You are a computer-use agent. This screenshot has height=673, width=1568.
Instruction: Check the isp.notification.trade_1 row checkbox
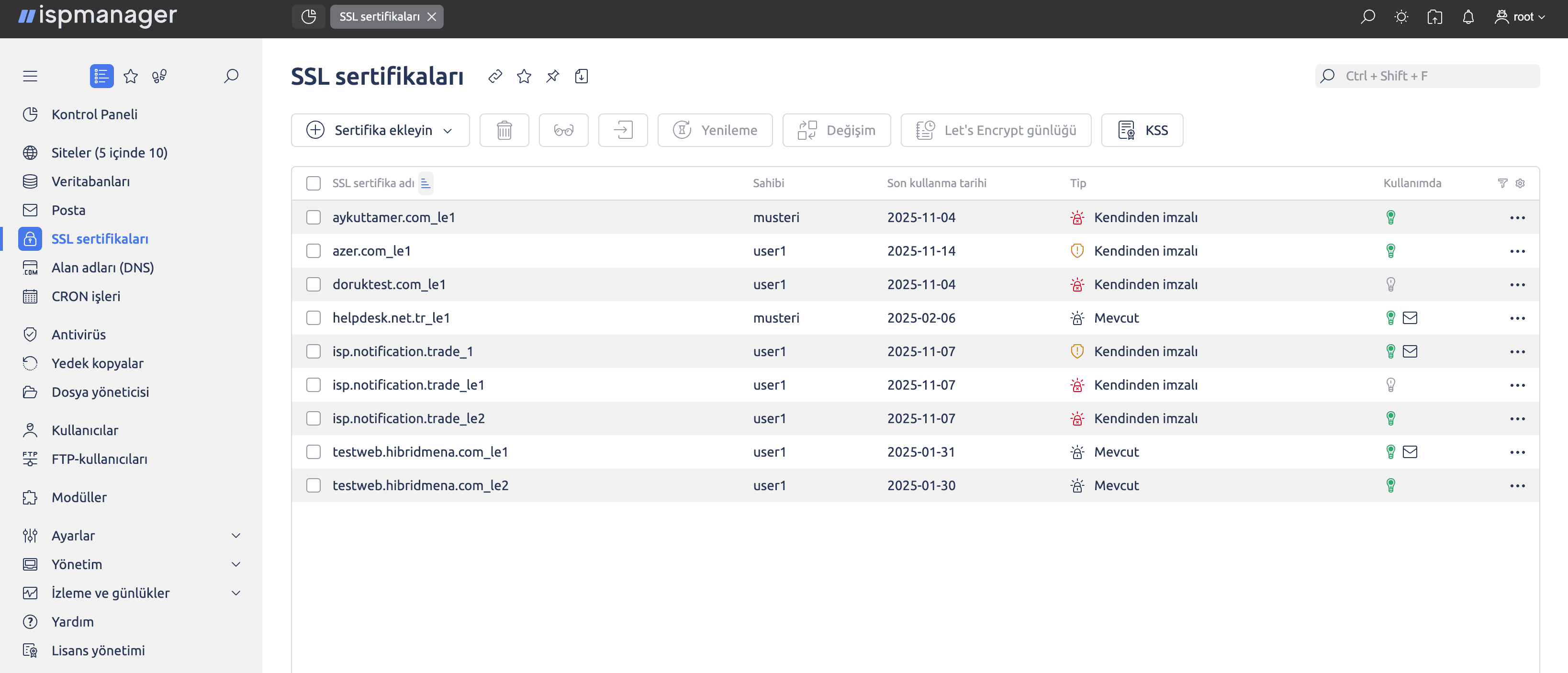[314, 351]
